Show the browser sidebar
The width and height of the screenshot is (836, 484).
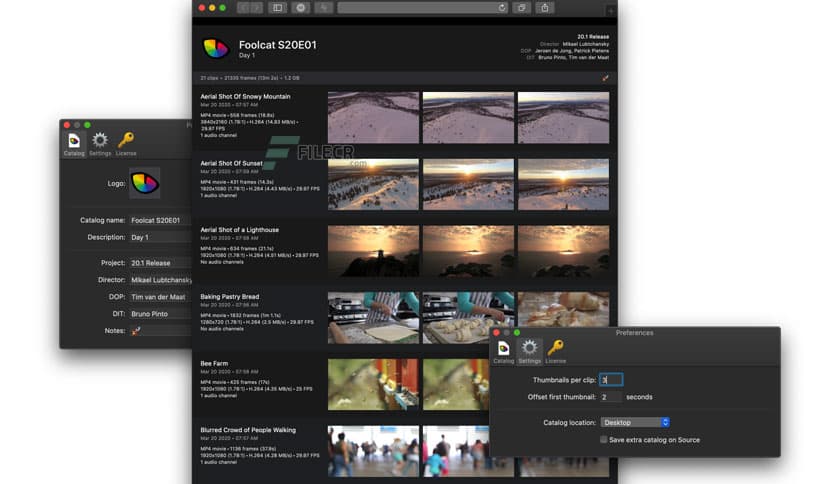pyautogui.click(x=277, y=7)
